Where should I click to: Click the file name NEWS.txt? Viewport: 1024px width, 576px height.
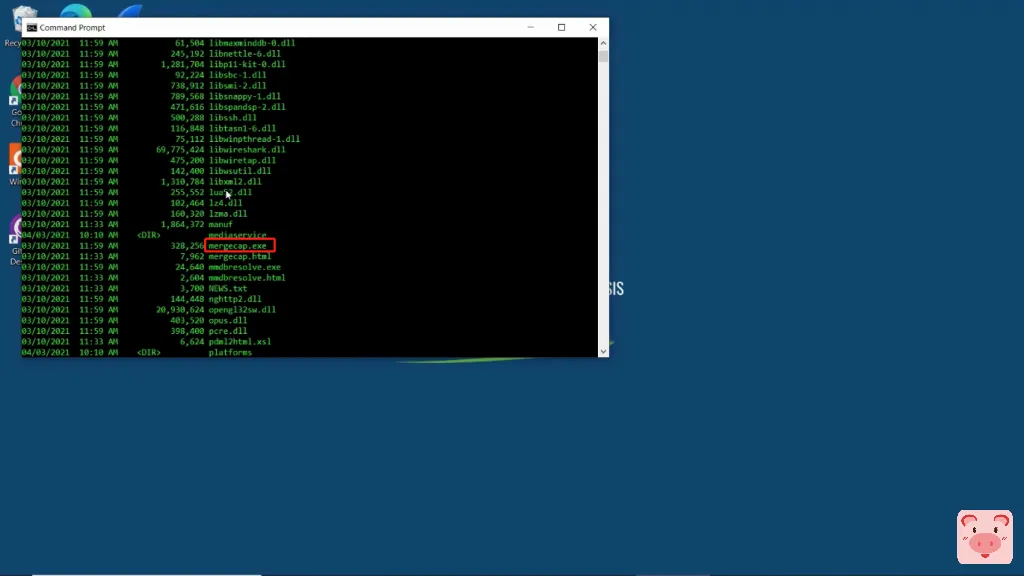point(228,288)
